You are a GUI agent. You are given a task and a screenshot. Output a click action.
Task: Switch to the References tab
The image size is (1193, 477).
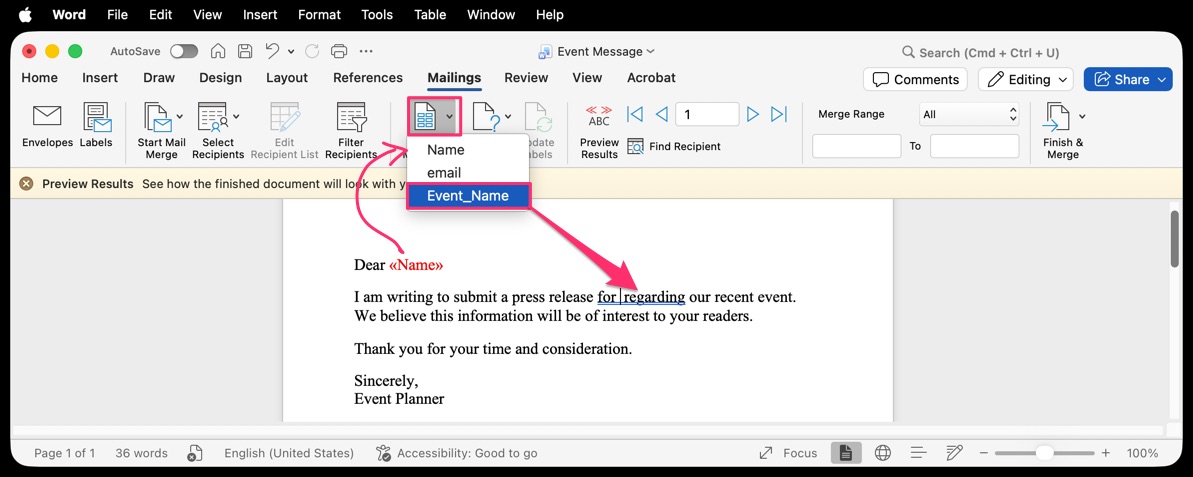368,78
